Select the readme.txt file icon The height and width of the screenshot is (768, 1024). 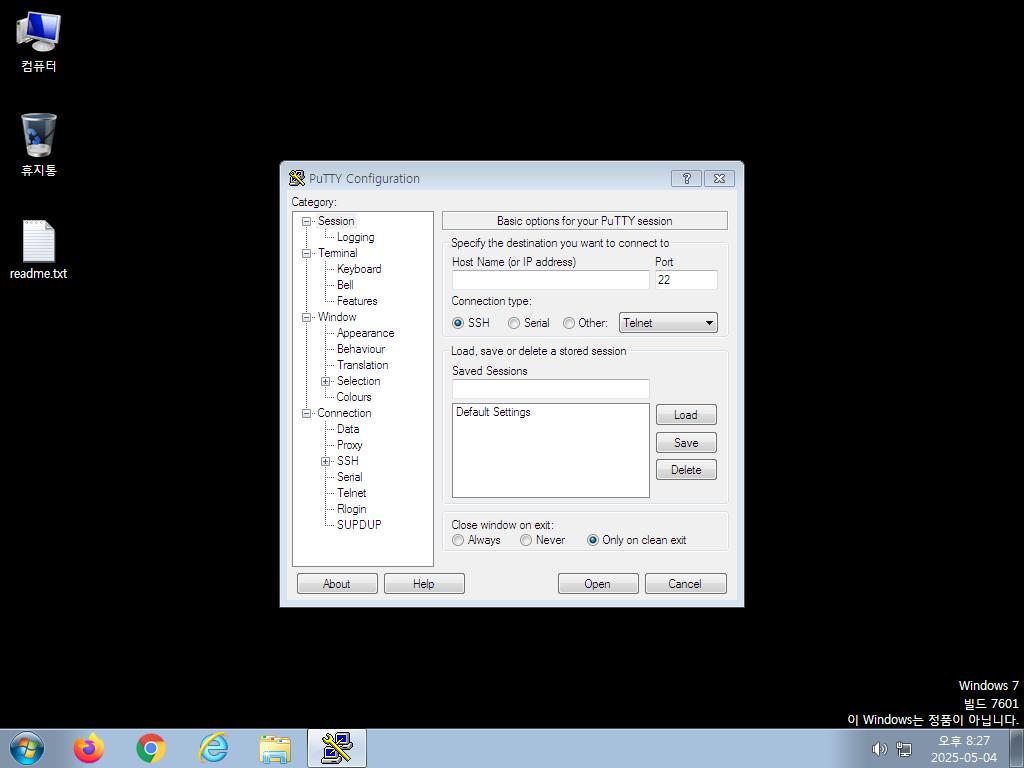click(39, 249)
